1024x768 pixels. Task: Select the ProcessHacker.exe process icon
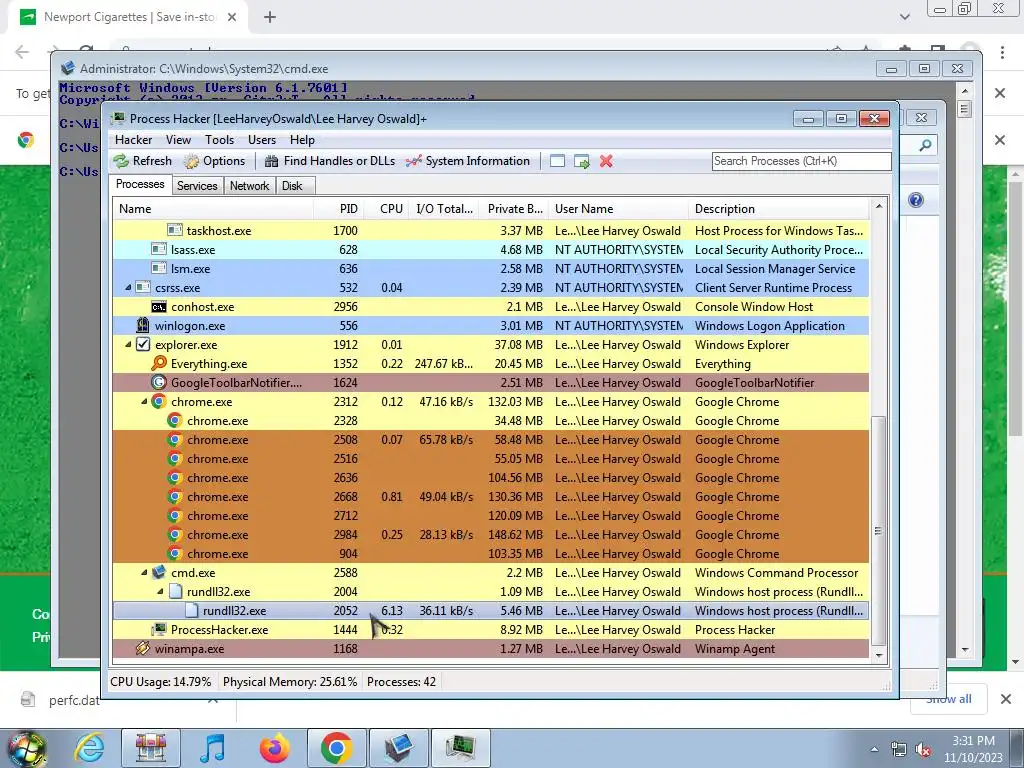[159, 630]
